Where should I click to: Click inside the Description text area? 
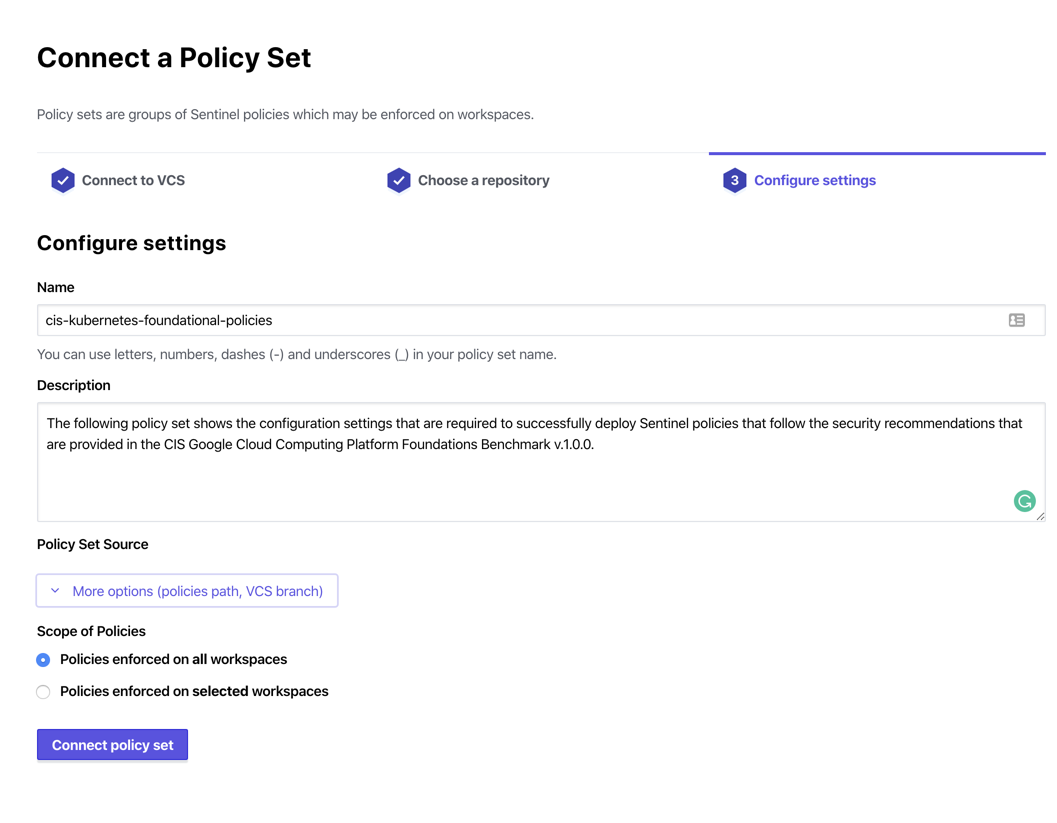pyautogui.click(x=541, y=462)
